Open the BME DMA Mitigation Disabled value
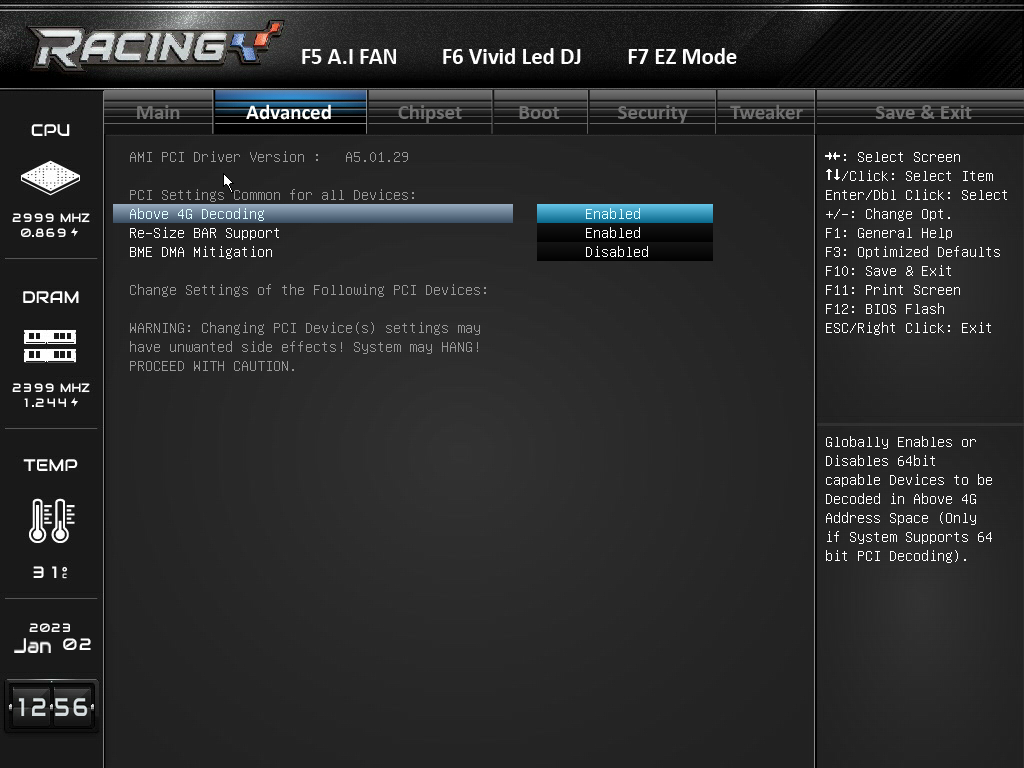This screenshot has height=768, width=1024. click(625, 252)
